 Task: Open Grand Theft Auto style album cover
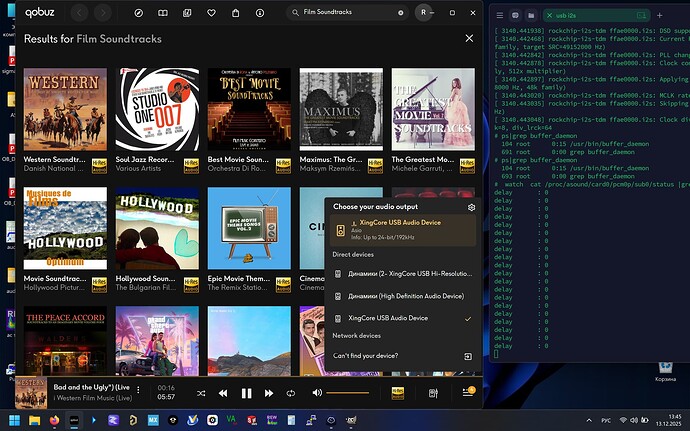157,341
